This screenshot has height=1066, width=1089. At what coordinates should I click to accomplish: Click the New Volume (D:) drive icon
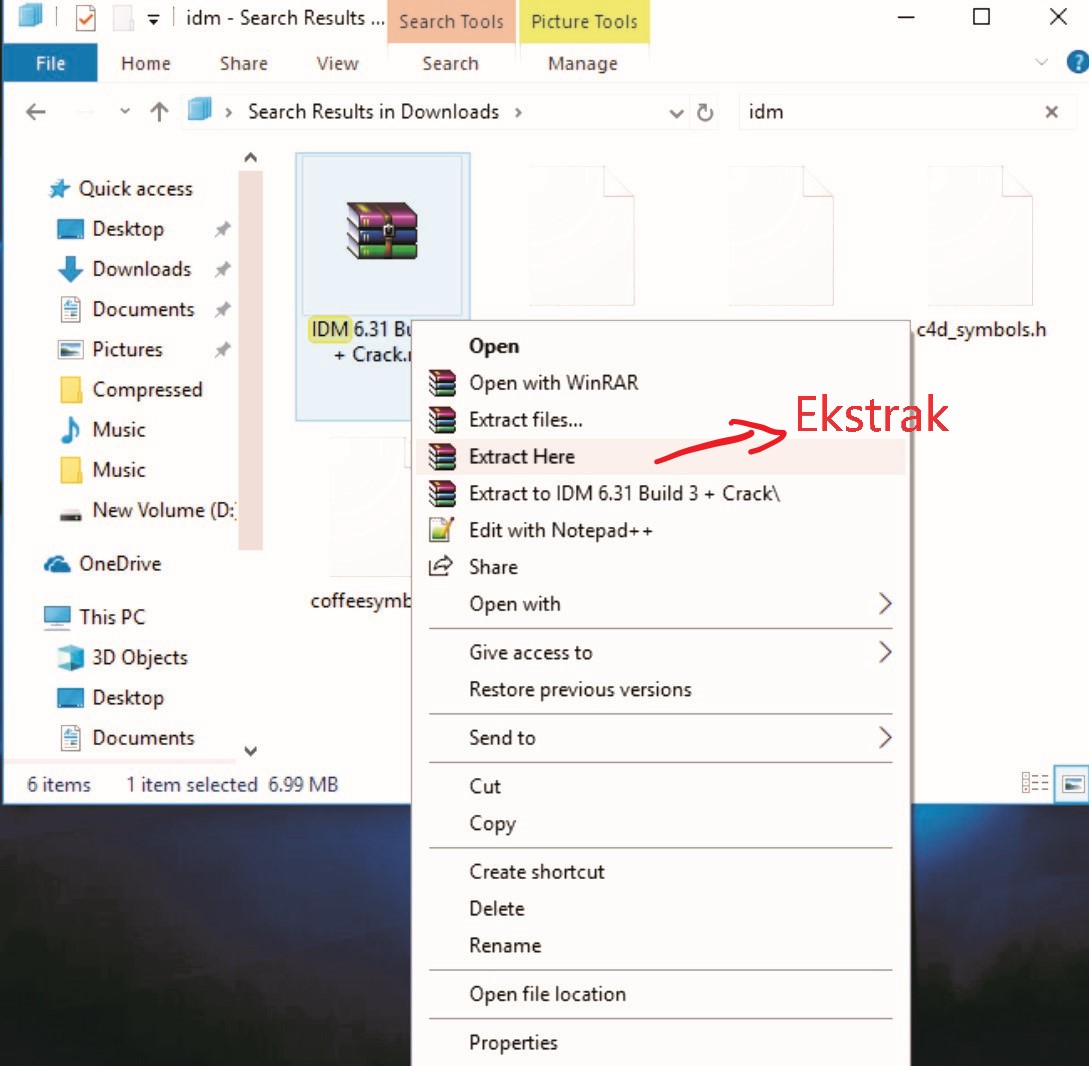tap(70, 515)
